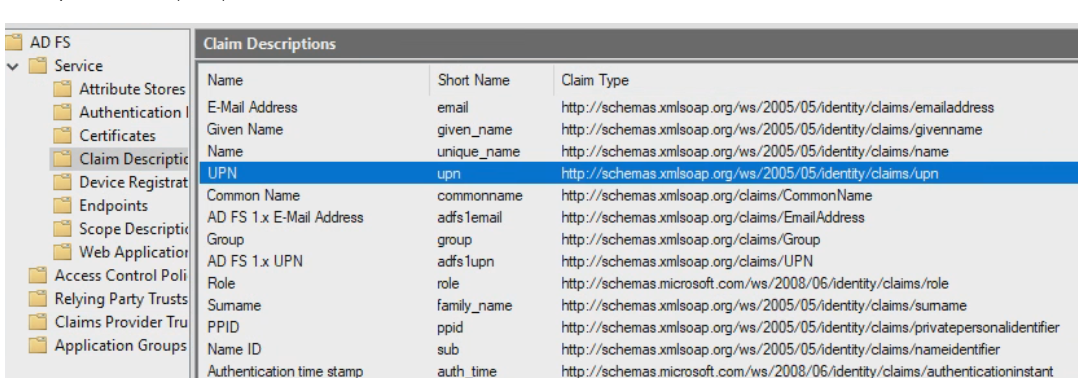Select the Group claim row
This screenshot has width=1078, height=378.
(x=639, y=239)
